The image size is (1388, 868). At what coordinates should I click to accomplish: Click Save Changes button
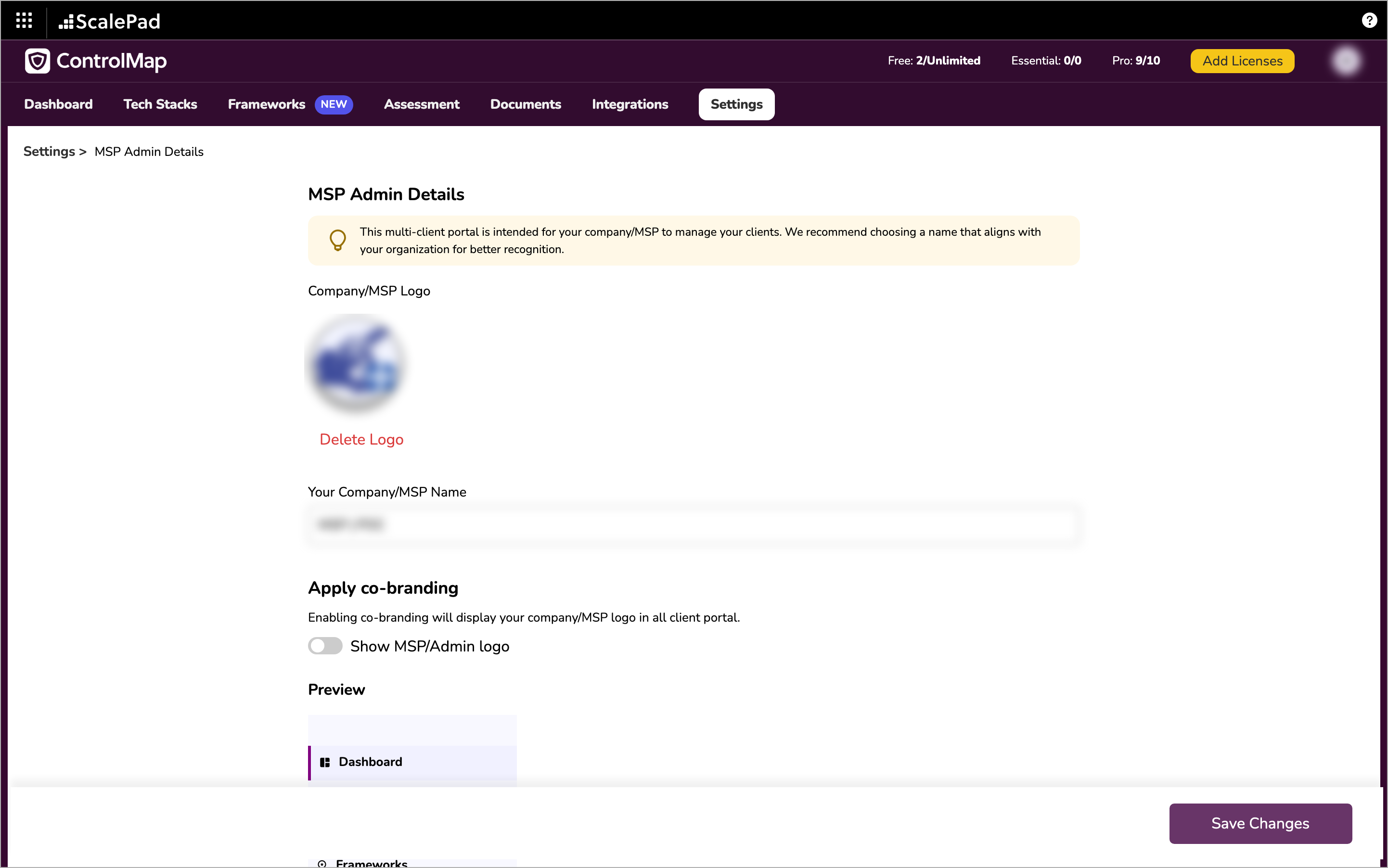[1260, 823]
